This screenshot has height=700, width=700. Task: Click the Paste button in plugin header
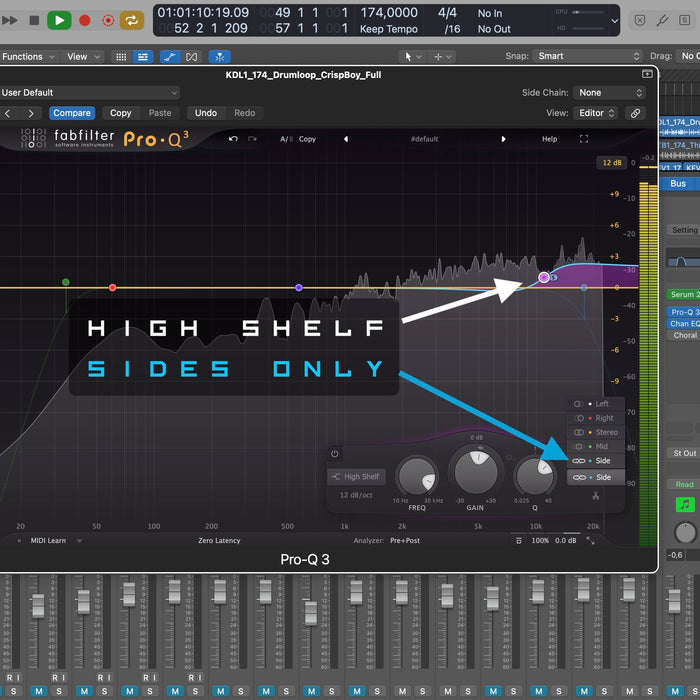click(160, 113)
